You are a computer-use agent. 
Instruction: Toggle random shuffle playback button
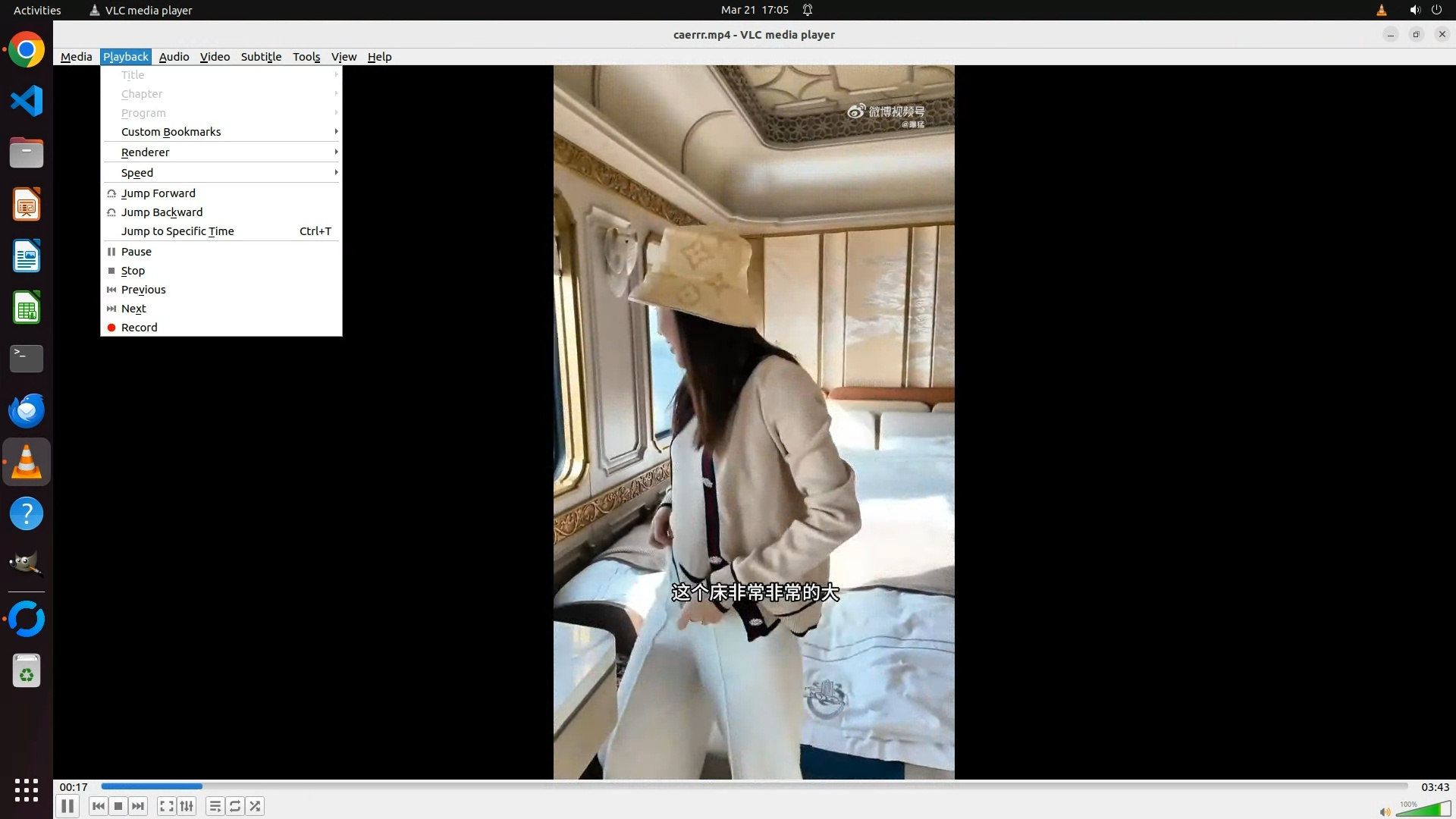256,806
